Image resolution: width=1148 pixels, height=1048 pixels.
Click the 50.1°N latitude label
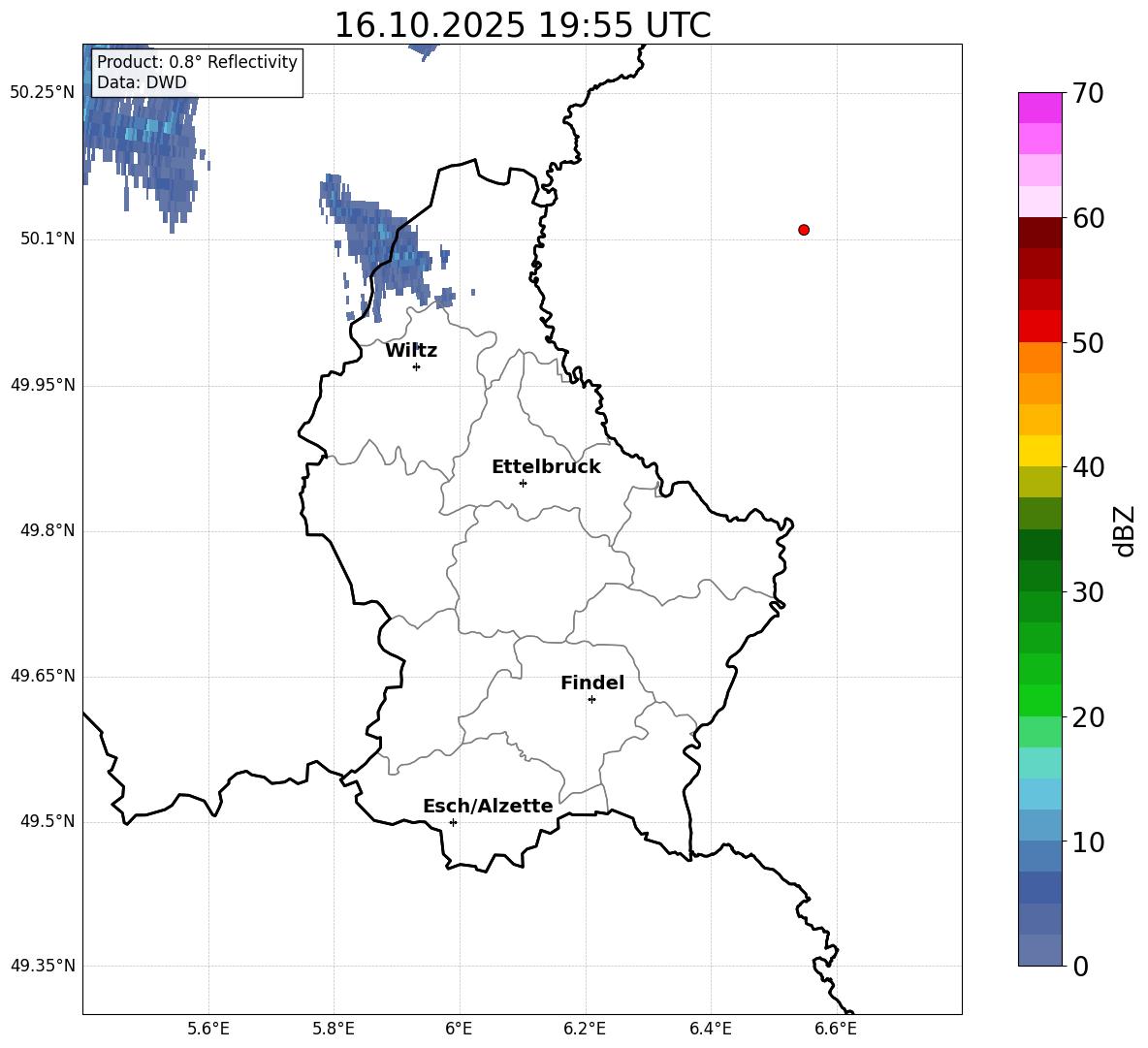(x=47, y=239)
